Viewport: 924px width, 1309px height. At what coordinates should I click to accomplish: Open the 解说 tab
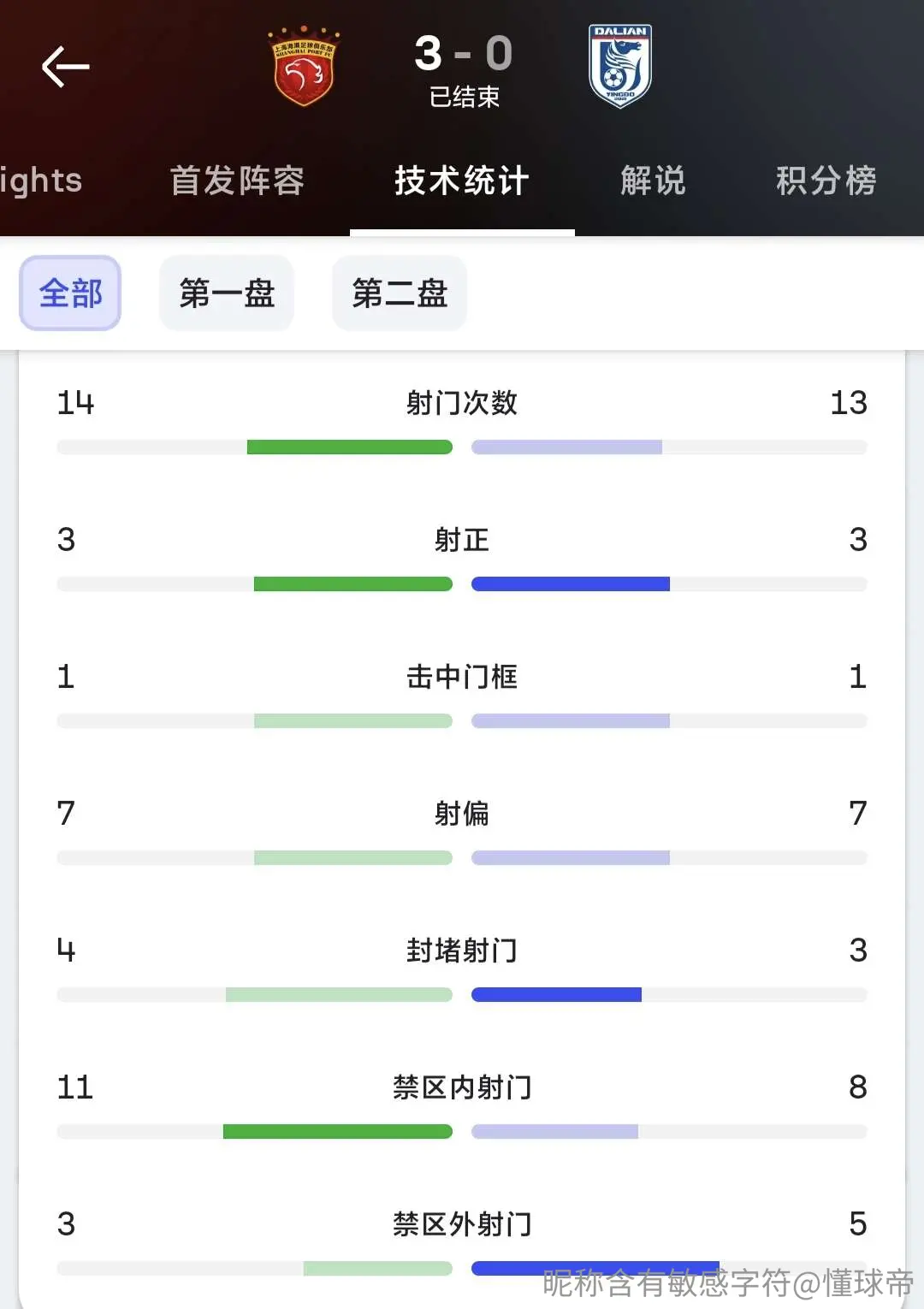[654, 181]
